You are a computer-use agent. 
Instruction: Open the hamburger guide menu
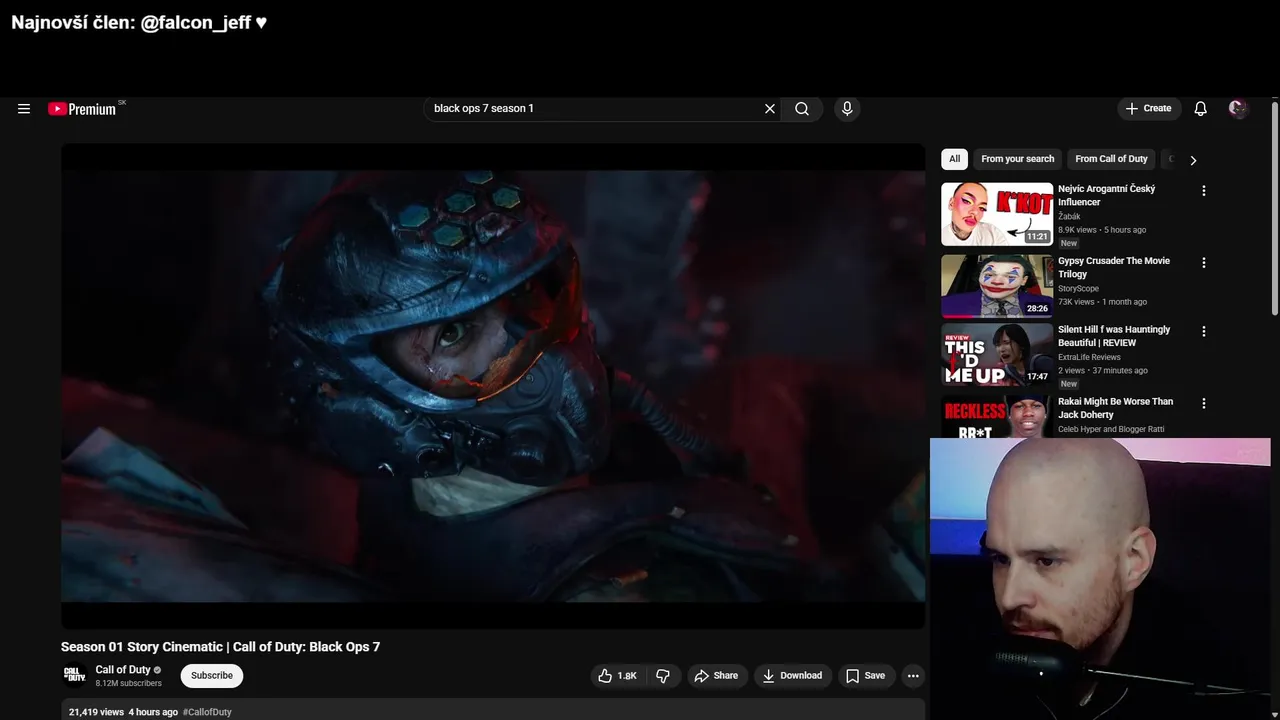[24, 109]
